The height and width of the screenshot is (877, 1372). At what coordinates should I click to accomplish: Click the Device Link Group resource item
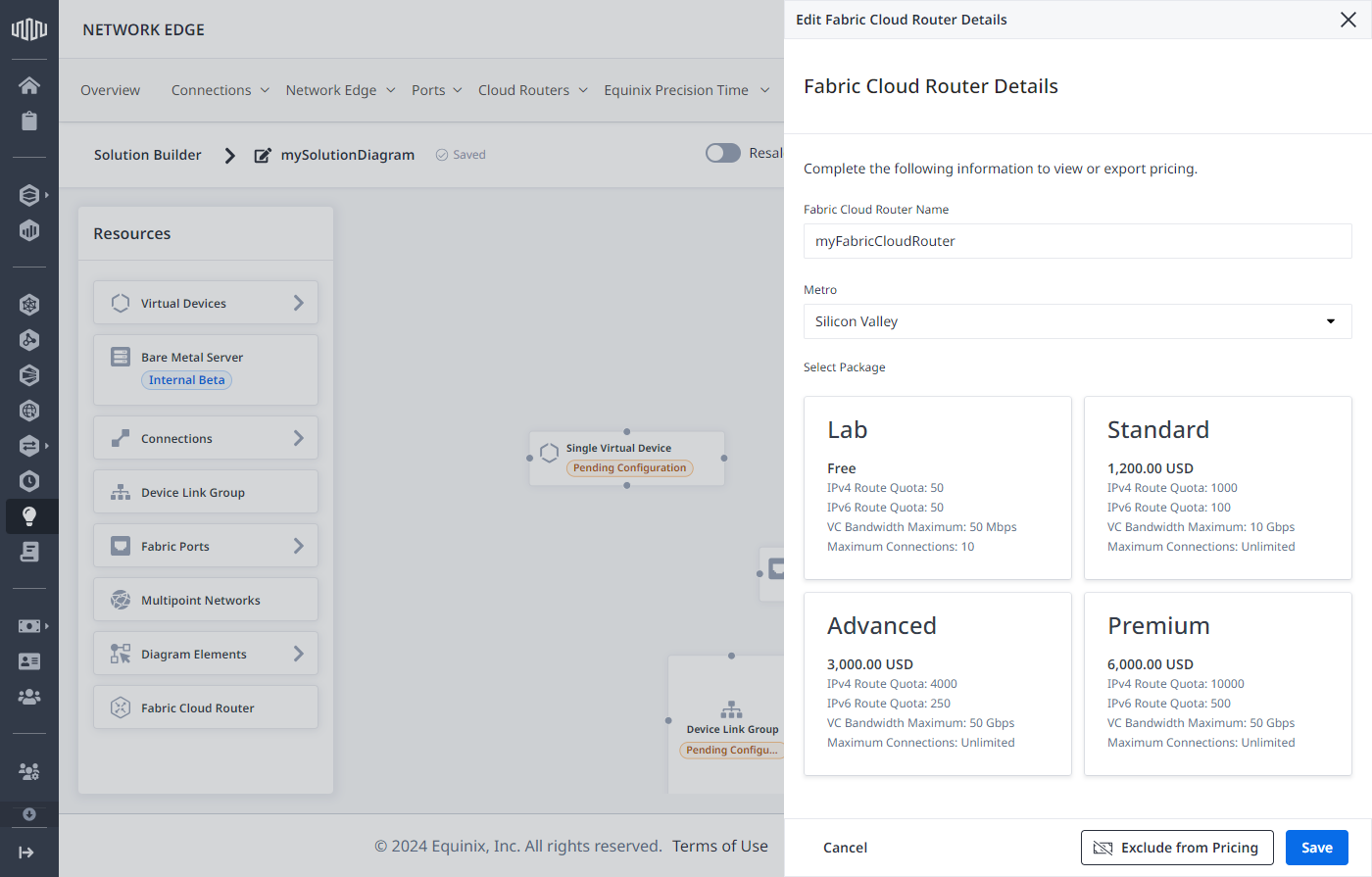pyautogui.click(x=206, y=492)
